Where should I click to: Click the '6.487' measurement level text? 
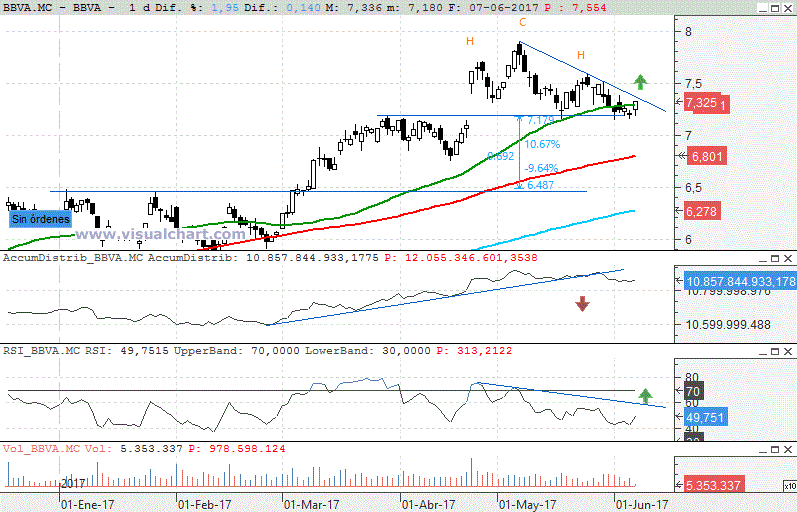(540, 185)
